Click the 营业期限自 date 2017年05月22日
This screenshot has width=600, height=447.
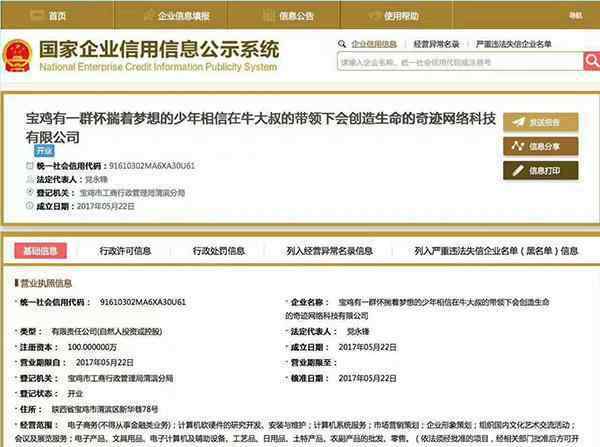point(104,362)
